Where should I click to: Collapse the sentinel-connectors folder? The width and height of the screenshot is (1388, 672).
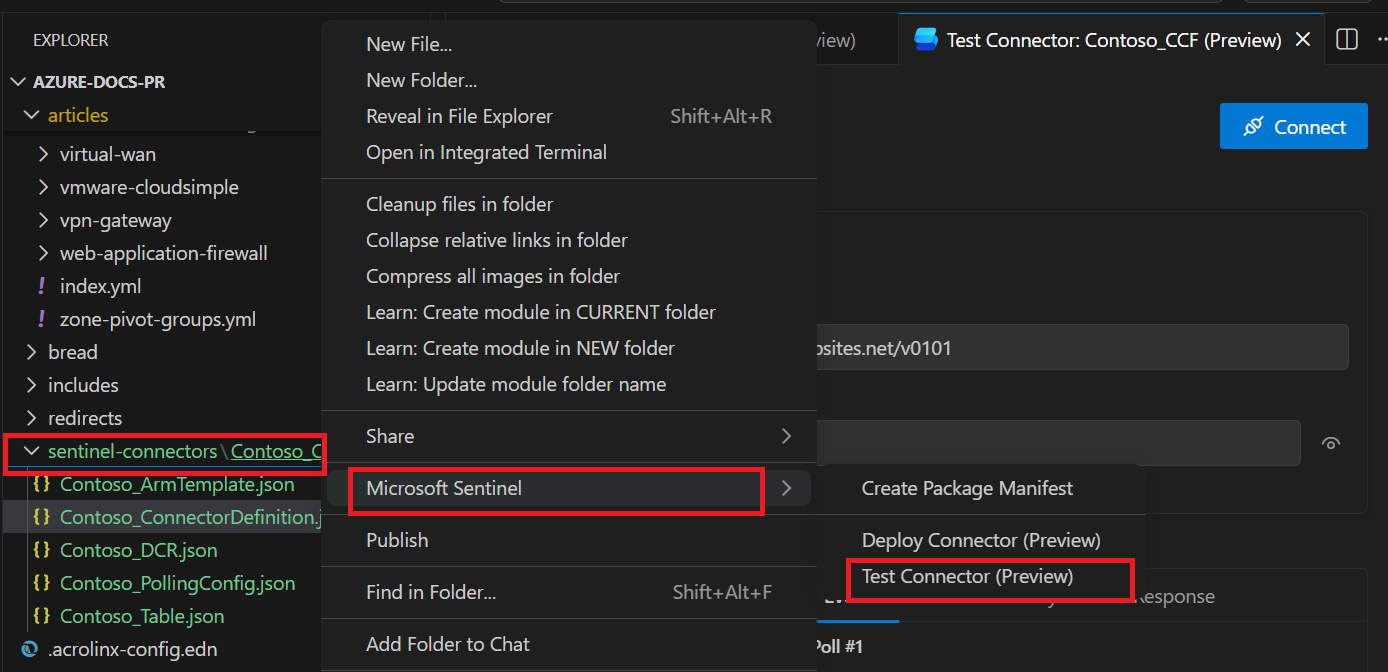point(31,451)
